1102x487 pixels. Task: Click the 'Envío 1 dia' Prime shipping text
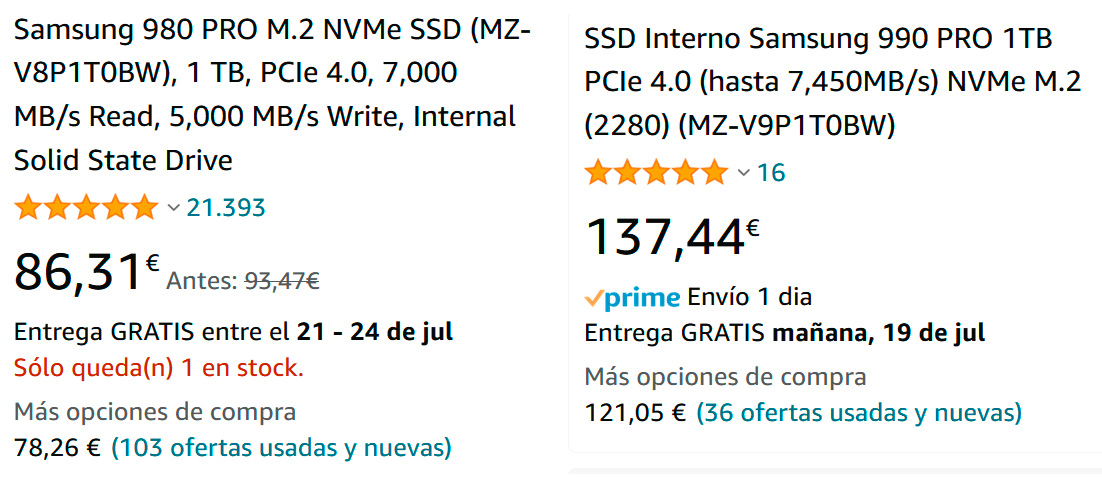click(749, 297)
